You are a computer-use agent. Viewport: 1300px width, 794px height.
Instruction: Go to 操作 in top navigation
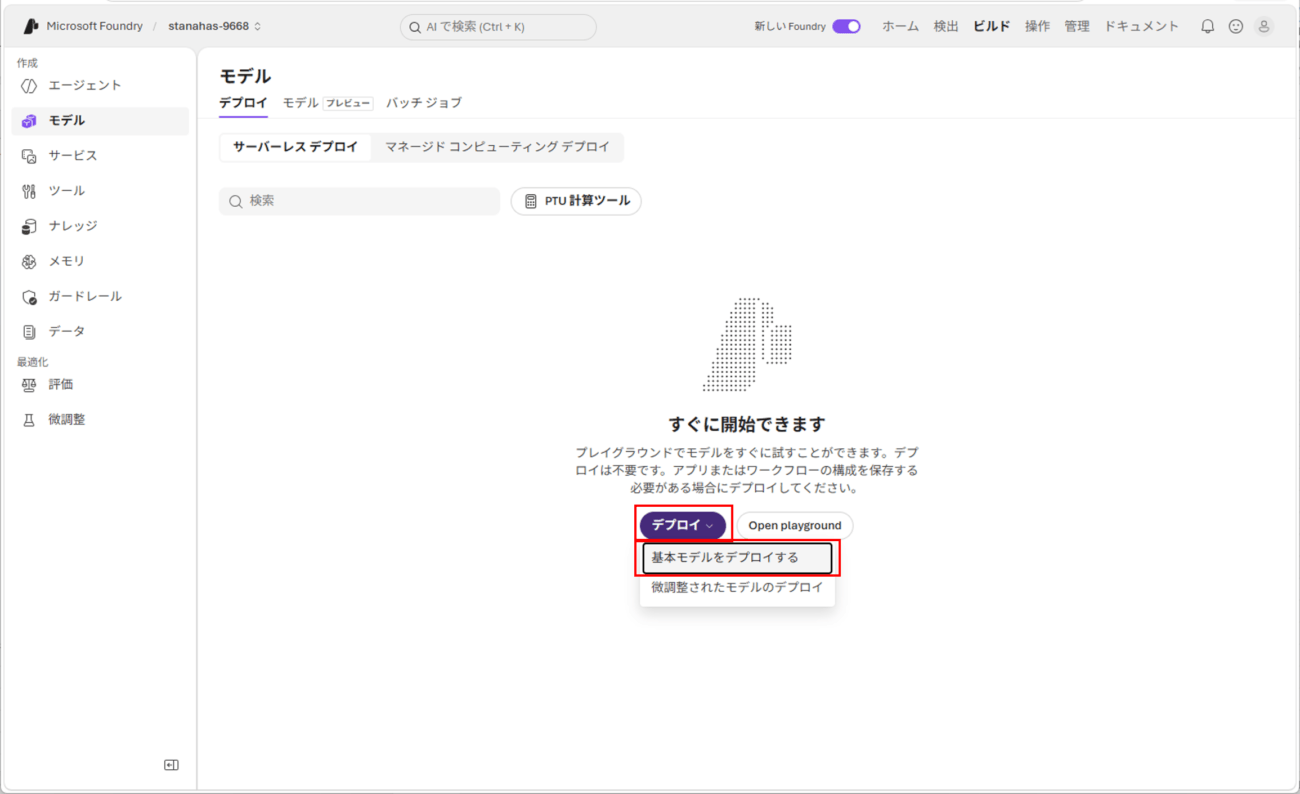[x=1038, y=27]
